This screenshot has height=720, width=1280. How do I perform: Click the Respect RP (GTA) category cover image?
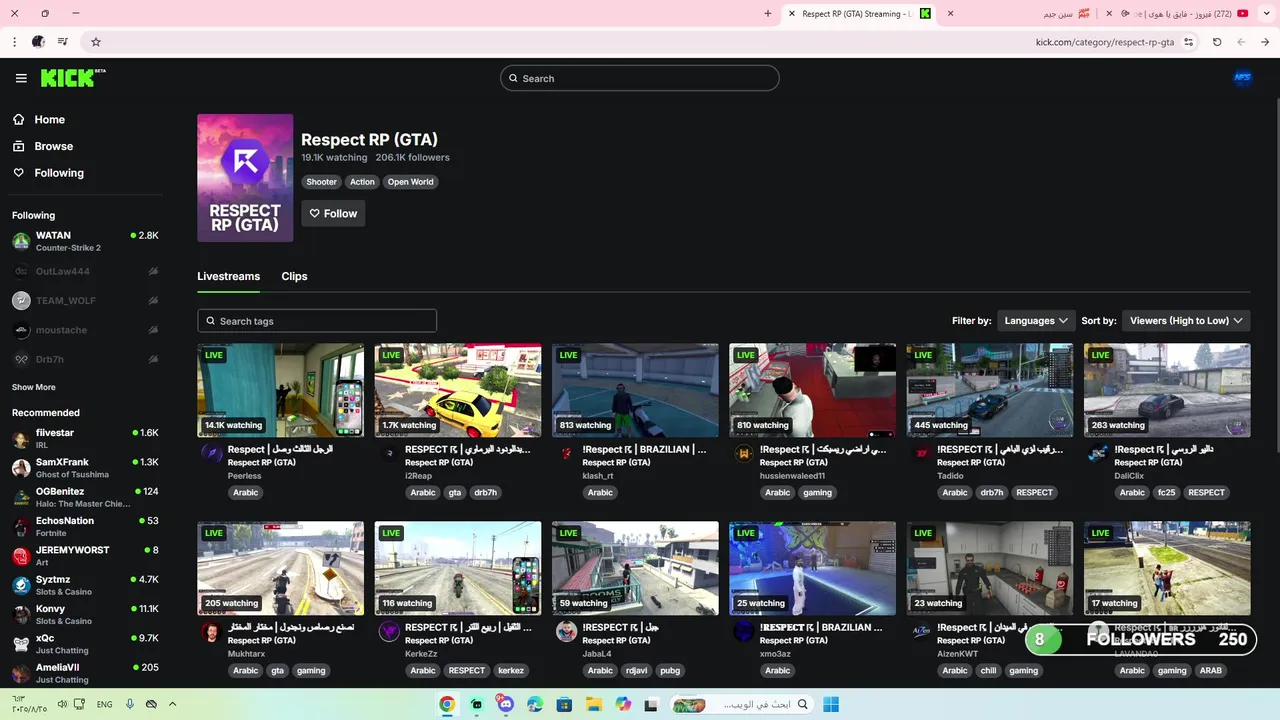(x=245, y=178)
